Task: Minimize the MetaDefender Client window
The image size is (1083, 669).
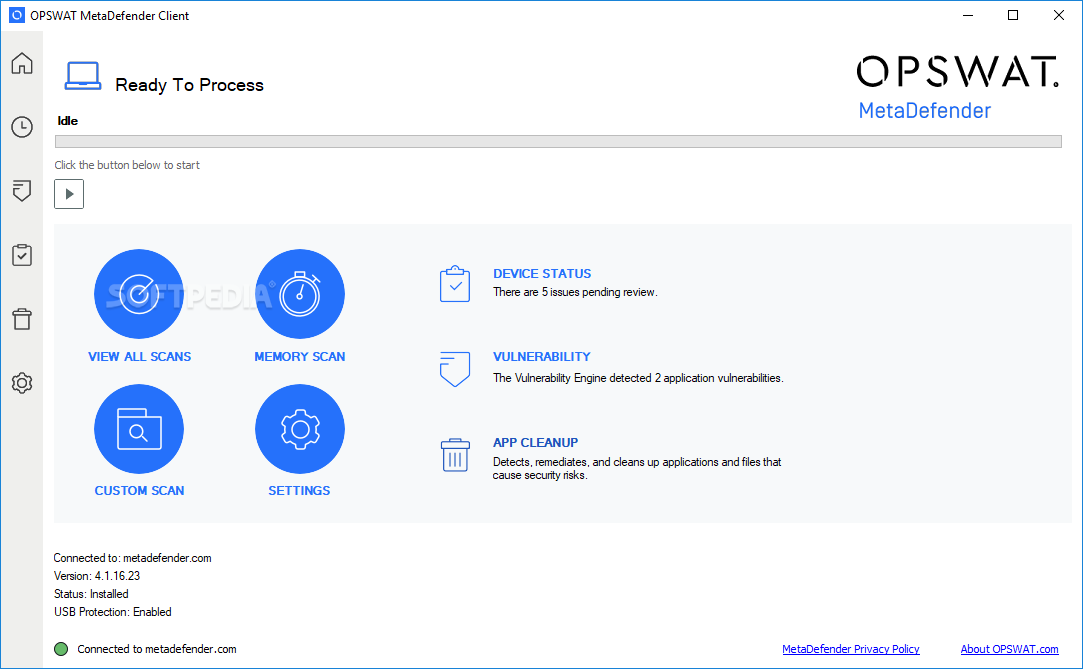Action: 968,15
